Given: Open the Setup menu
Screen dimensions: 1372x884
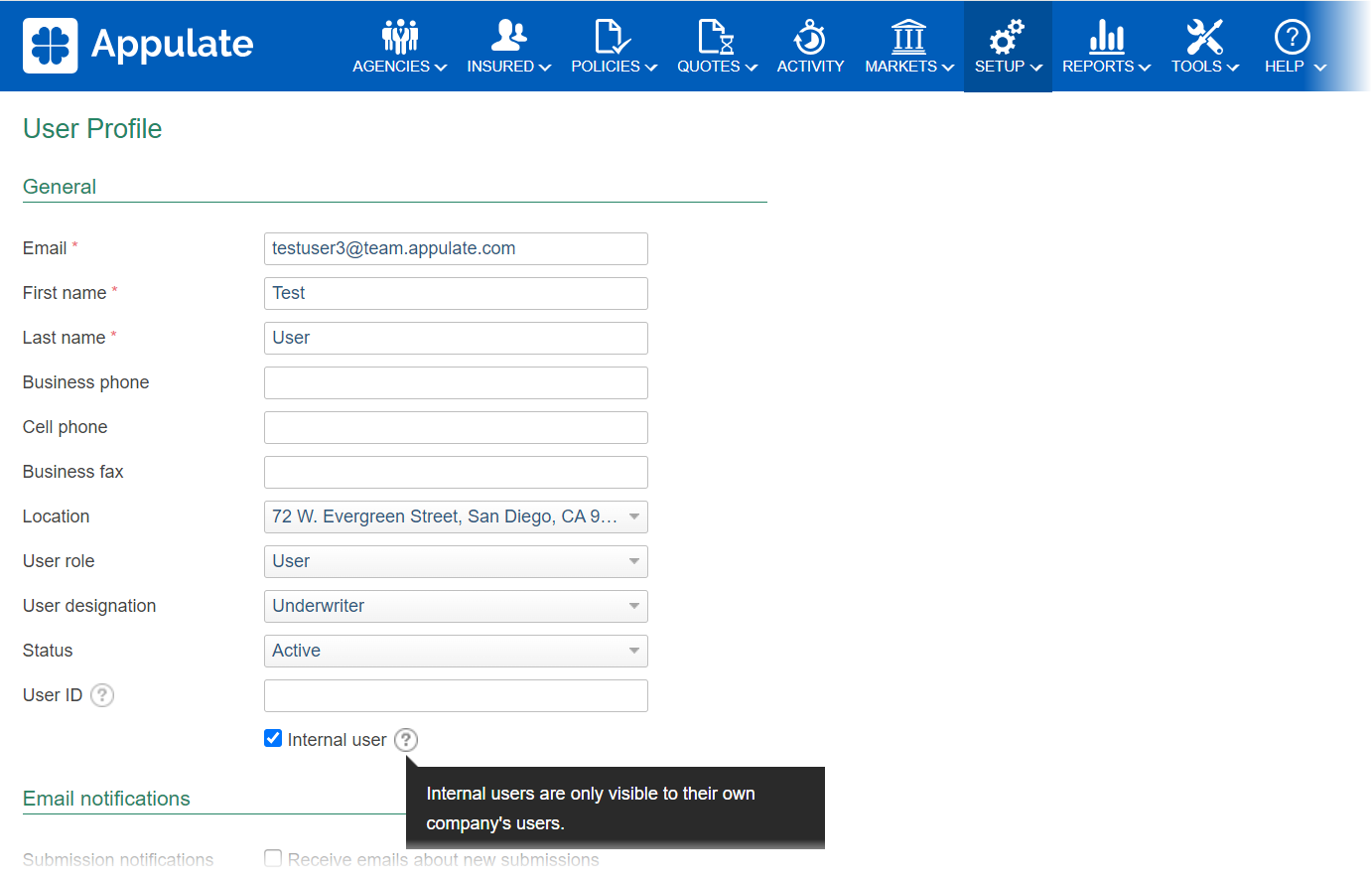Looking at the screenshot, I should tap(1008, 47).
